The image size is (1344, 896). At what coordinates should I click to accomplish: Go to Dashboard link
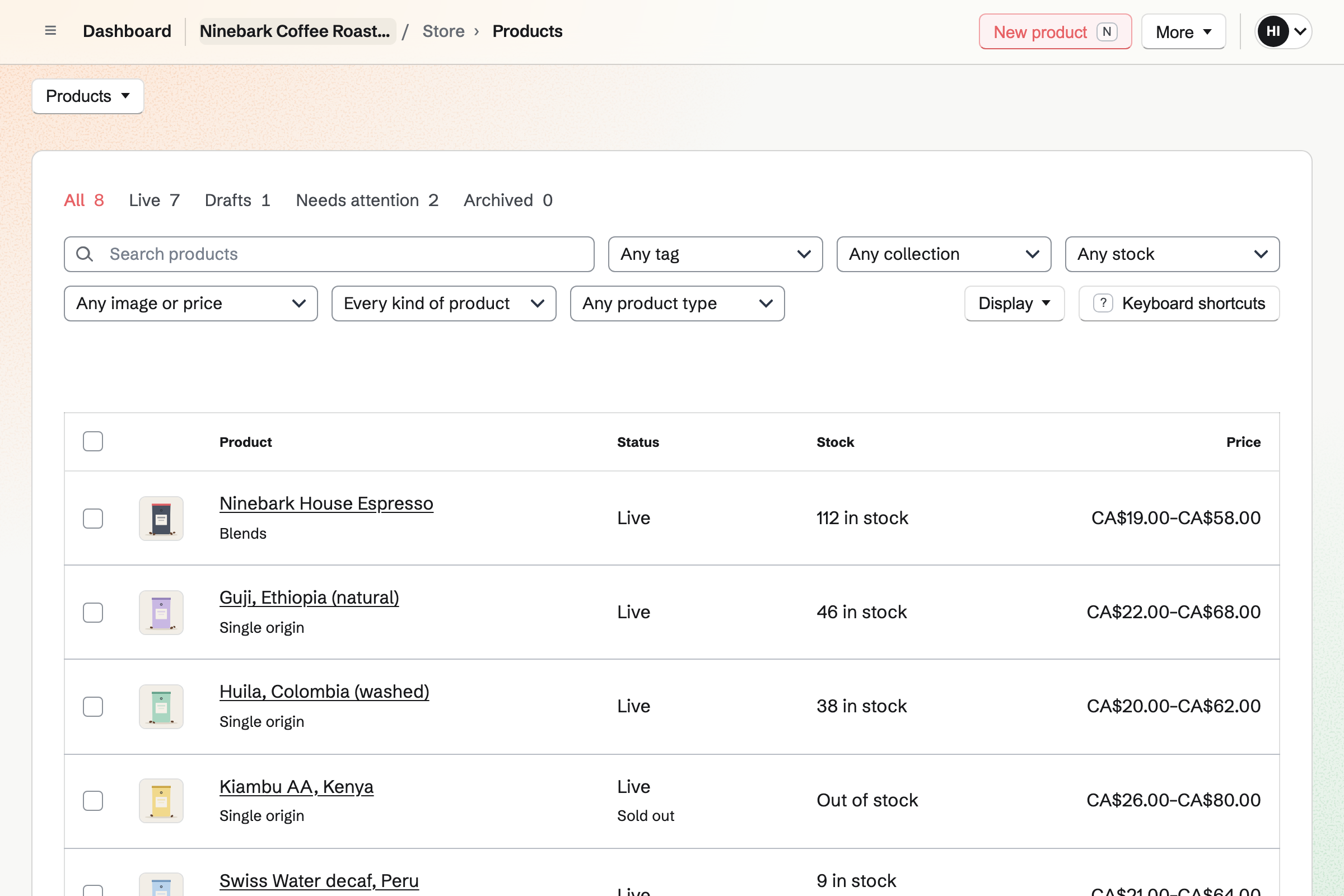coord(127,31)
